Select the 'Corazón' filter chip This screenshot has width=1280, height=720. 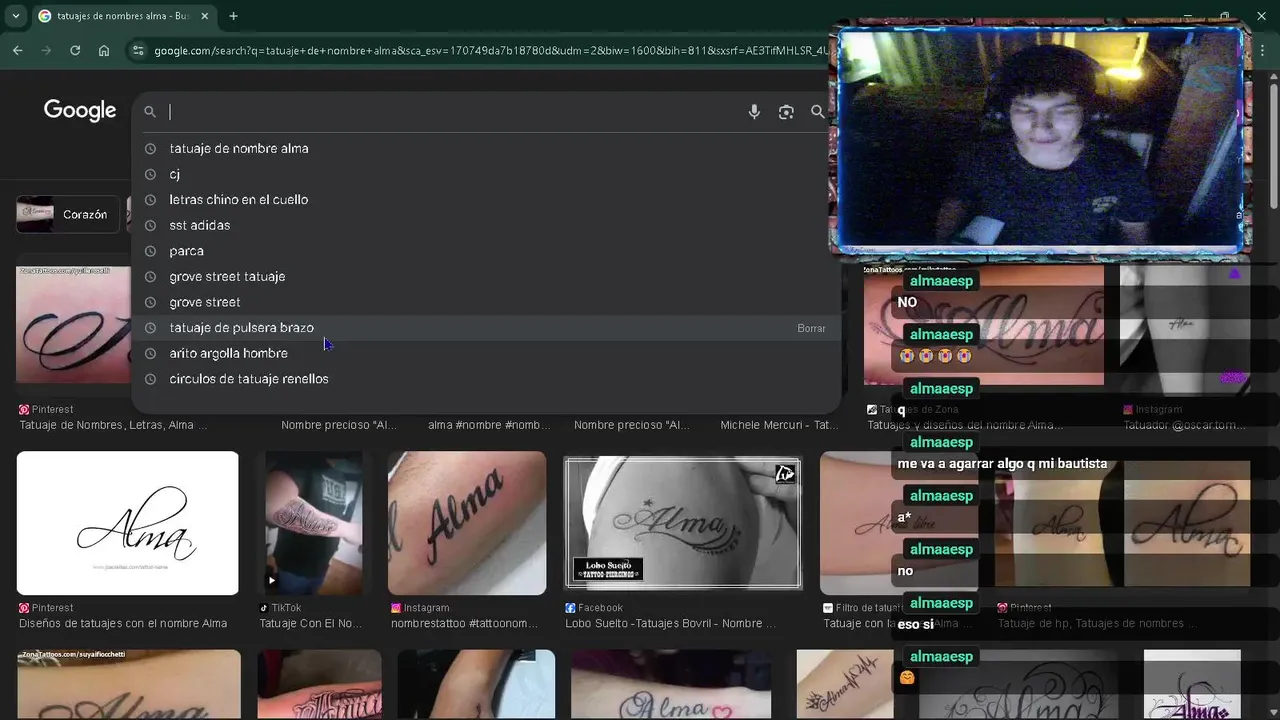[x=67, y=214]
